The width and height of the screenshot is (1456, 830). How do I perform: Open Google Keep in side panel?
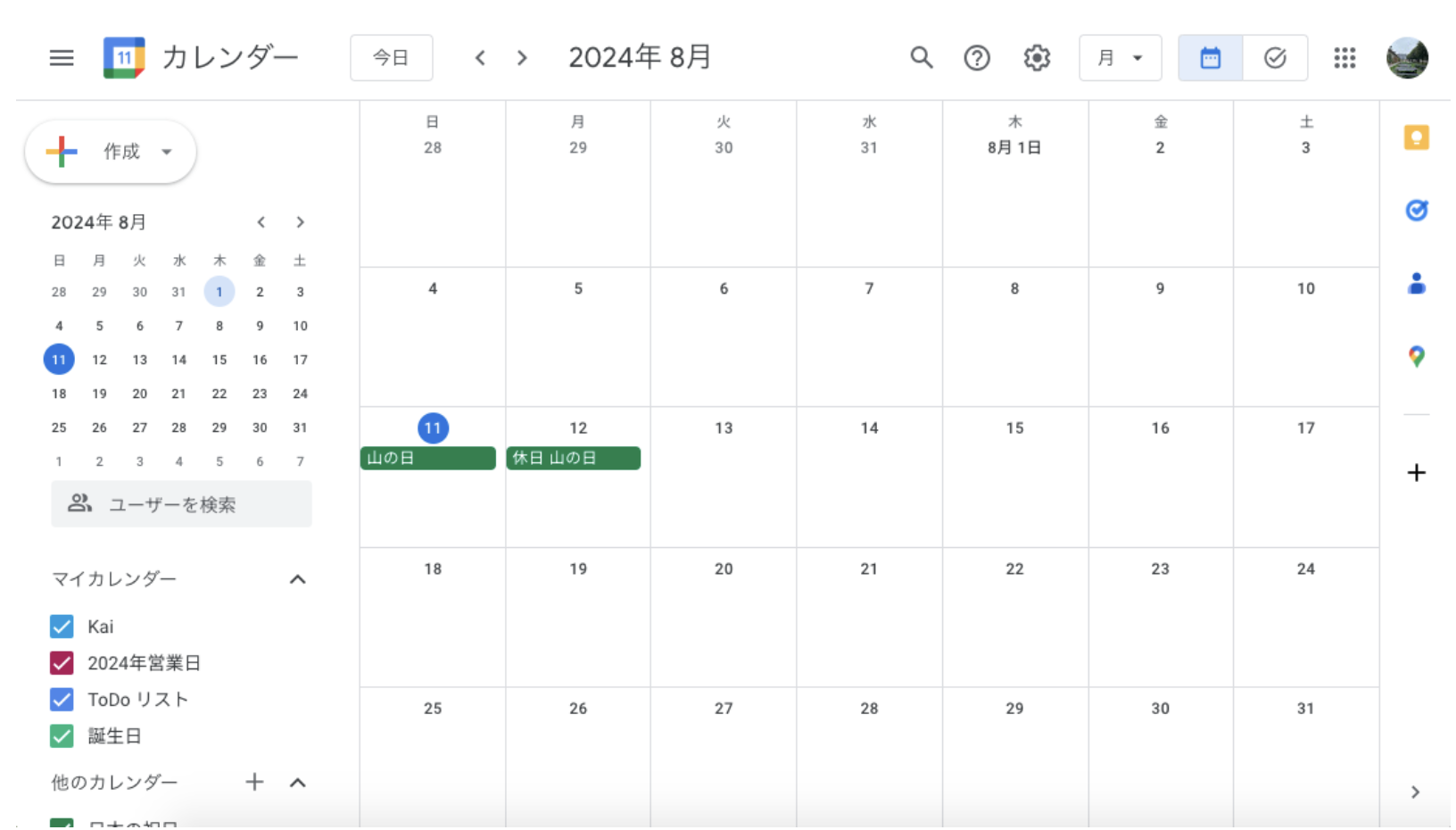[x=1416, y=137]
